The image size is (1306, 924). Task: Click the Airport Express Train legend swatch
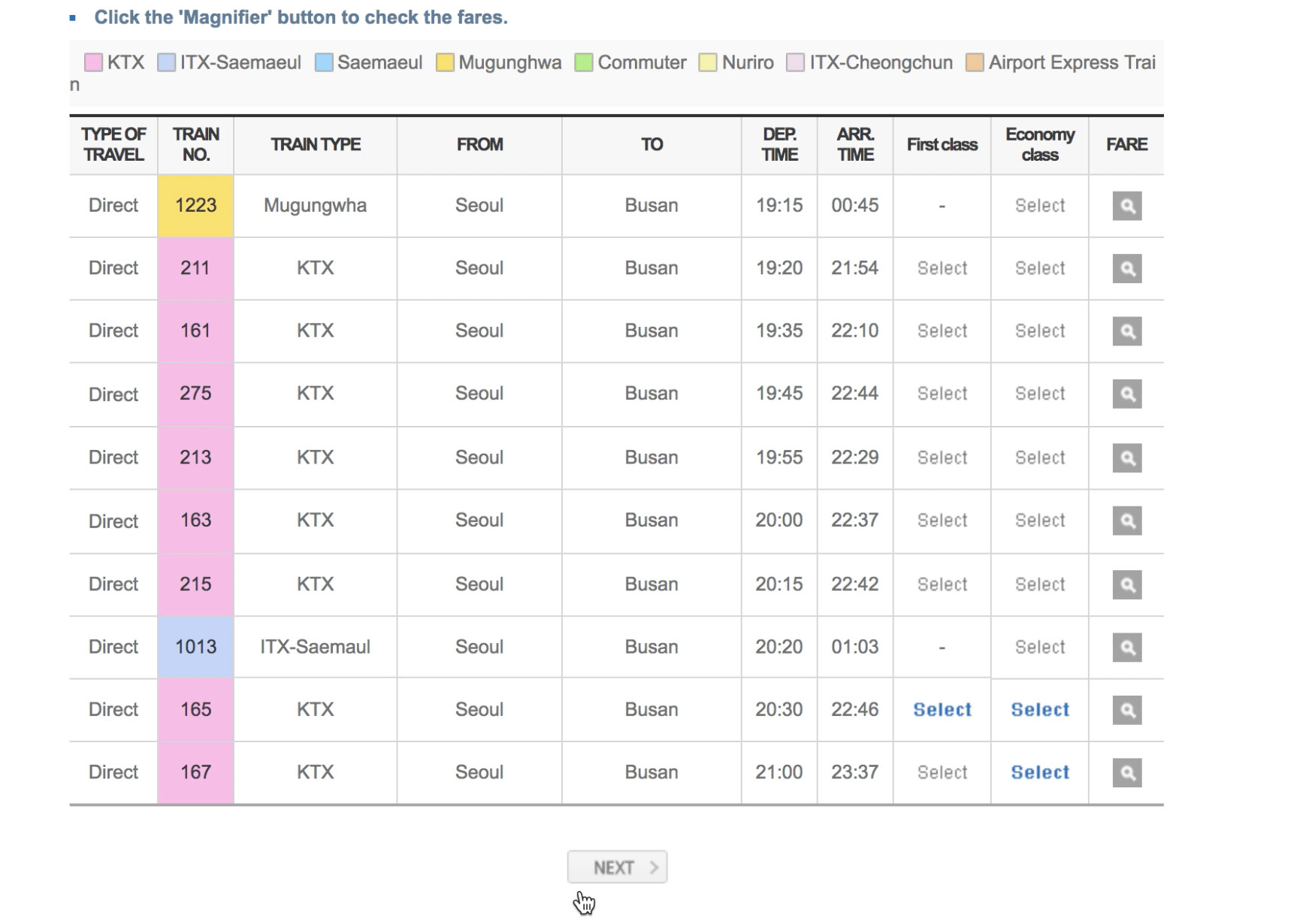click(x=975, y=62)
